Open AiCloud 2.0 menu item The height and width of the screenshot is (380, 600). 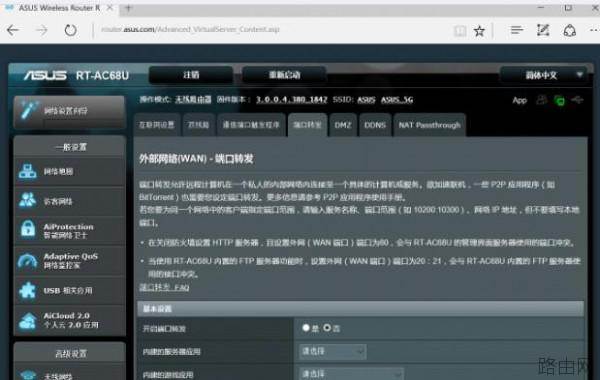(69, 321)
